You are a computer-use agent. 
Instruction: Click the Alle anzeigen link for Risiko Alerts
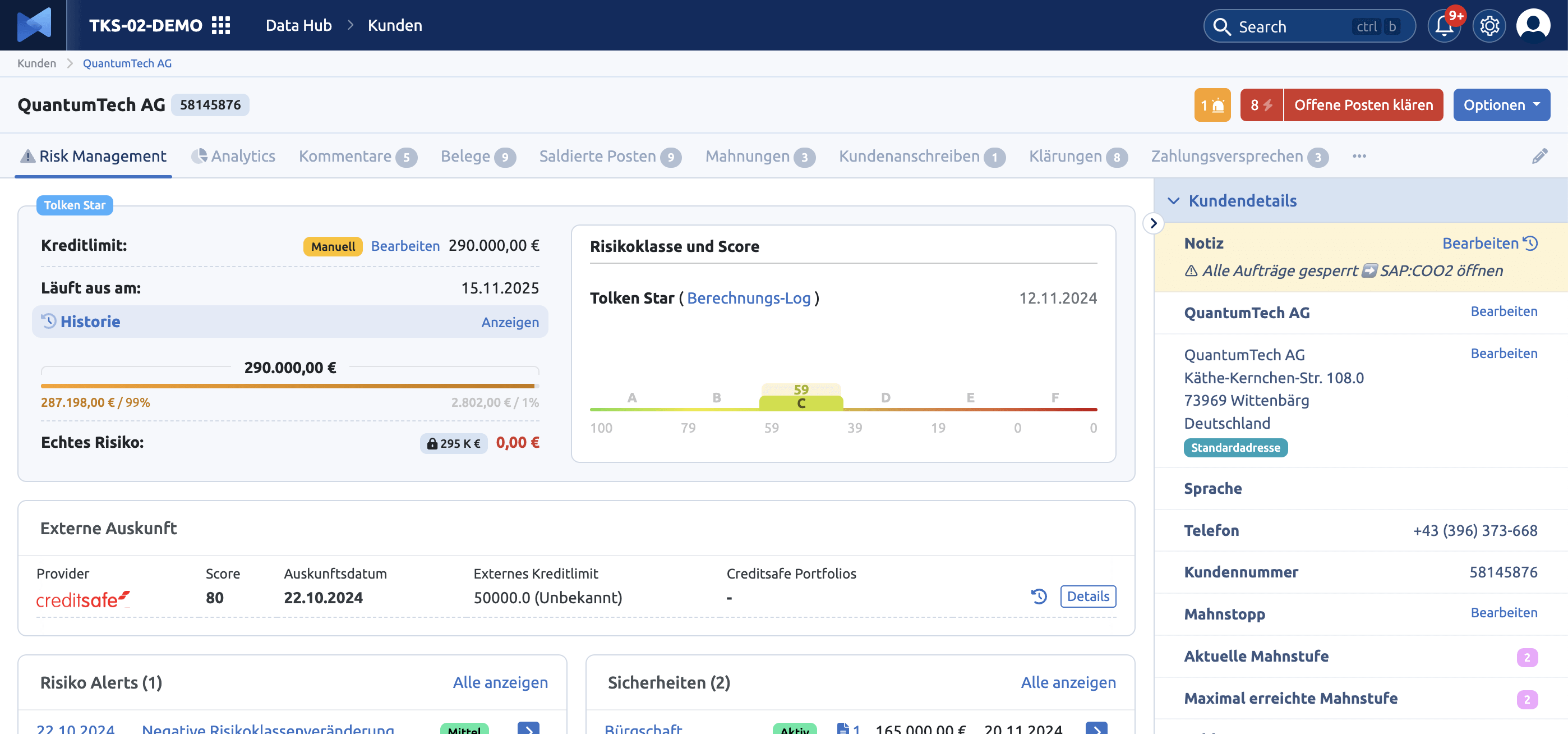[500, 682]
